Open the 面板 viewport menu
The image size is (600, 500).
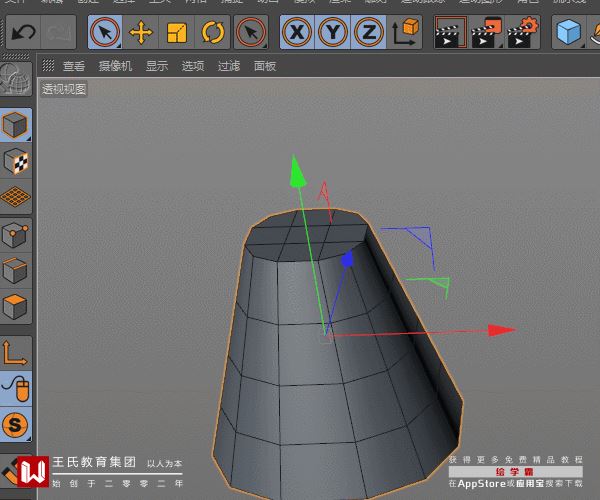coord(265,66)
